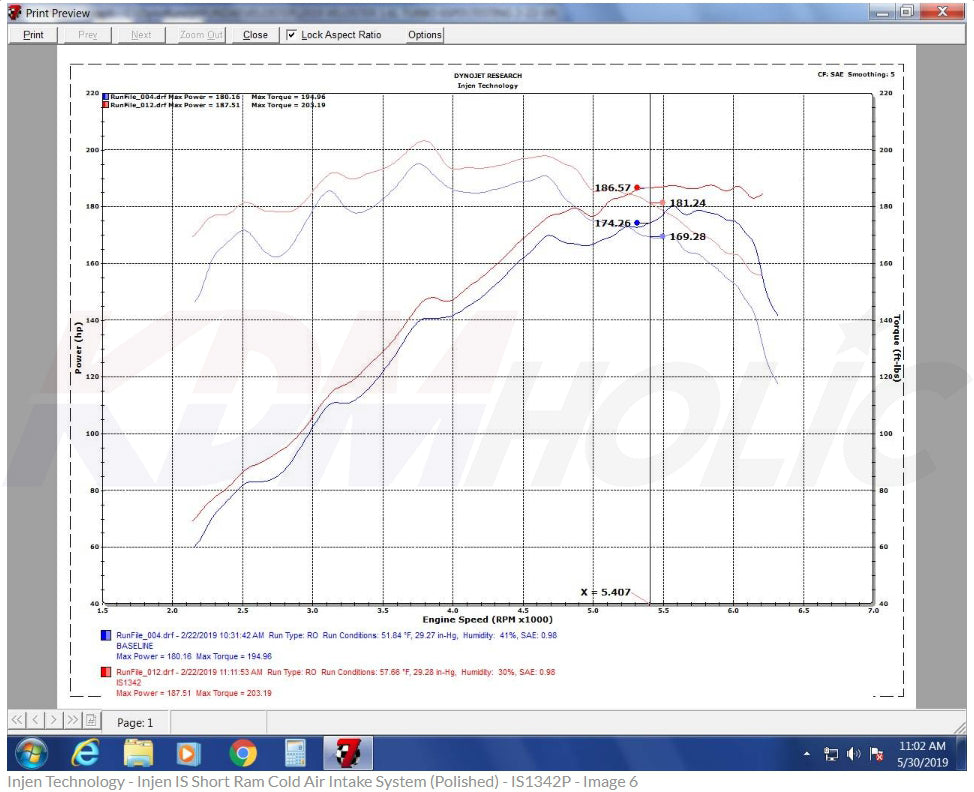The height and width of the screenshot is (792, 974).
Task: Open Calculator from the taskbar
Action: point(295,752)
